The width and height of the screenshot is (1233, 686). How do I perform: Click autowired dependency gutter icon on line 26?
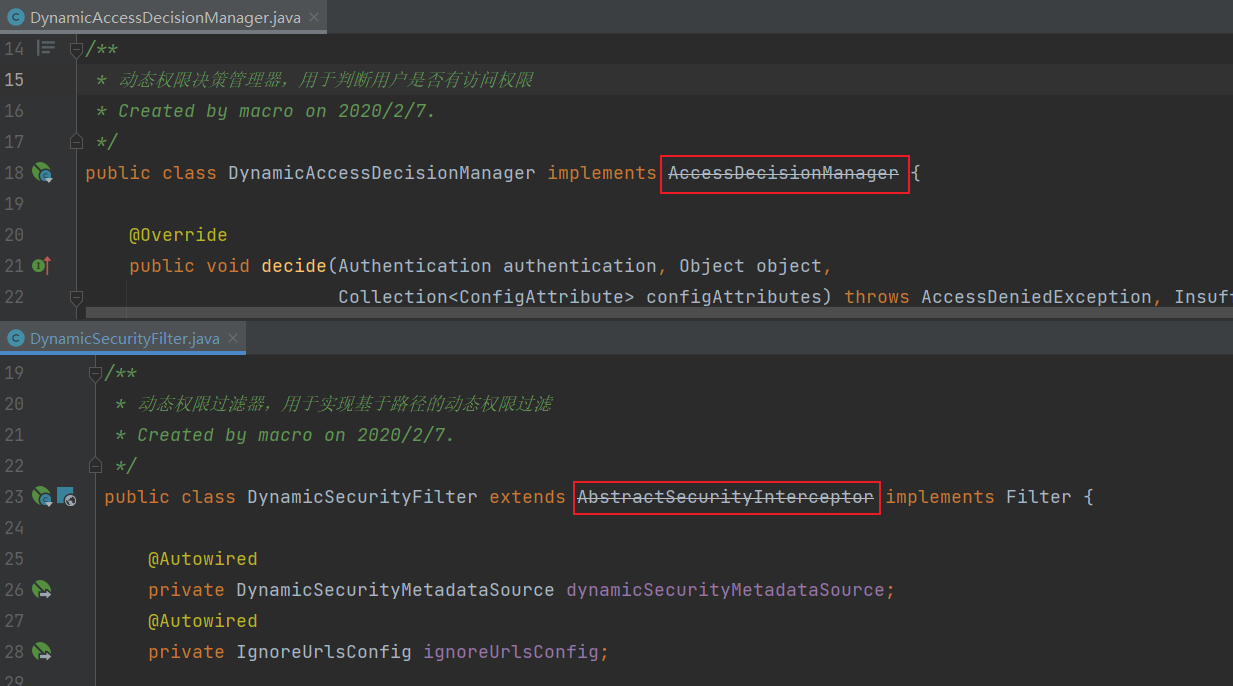click(x=42, y=590)
